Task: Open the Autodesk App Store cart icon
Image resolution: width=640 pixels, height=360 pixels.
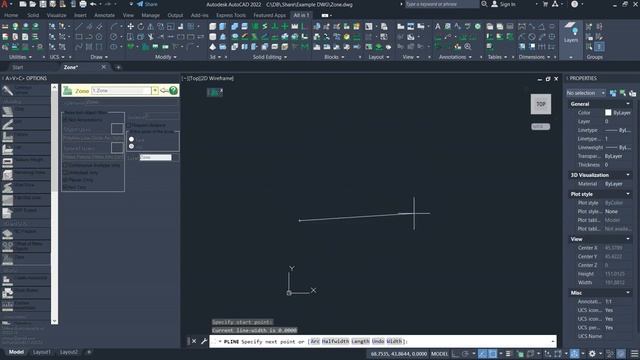Action: (x=545, y=4)
